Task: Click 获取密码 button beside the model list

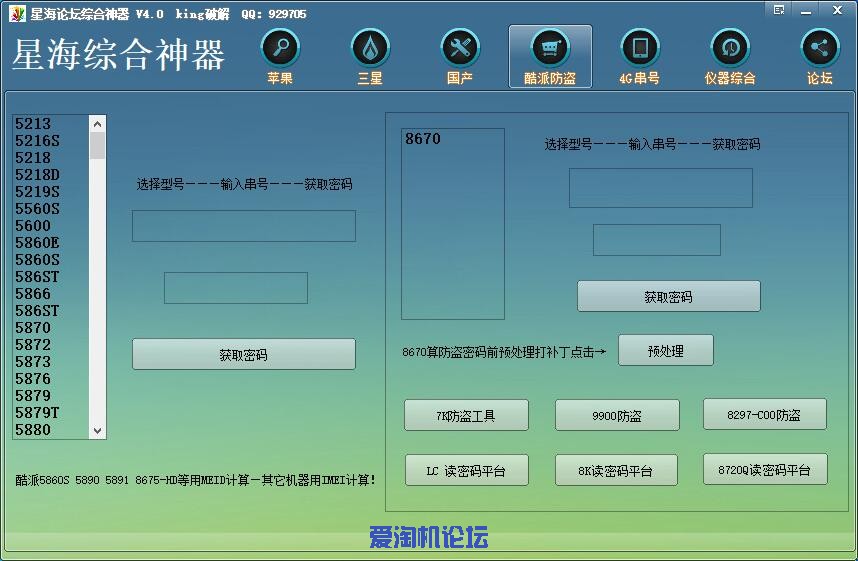Action: click(244, 354)
